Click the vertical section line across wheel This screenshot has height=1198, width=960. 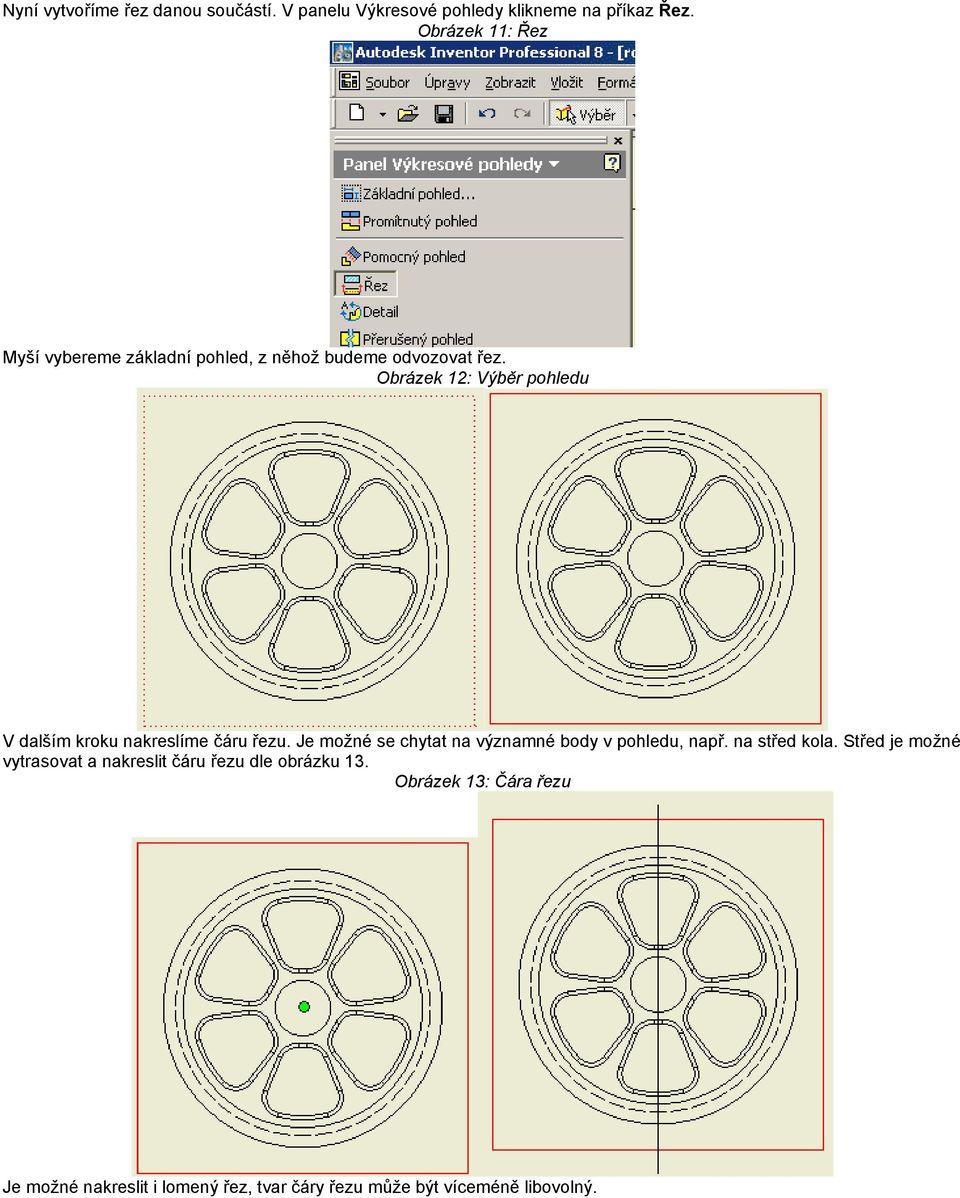(658, 989)
